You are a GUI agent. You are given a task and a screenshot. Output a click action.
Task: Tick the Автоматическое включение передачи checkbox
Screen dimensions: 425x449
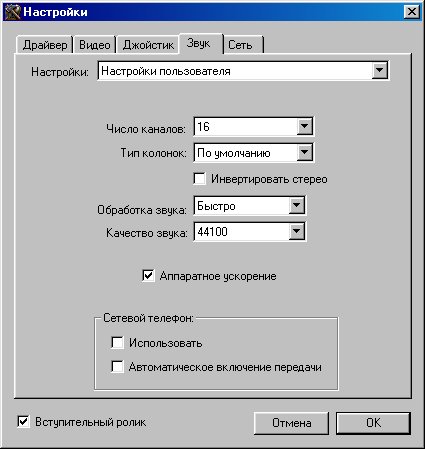click(117, 367)
